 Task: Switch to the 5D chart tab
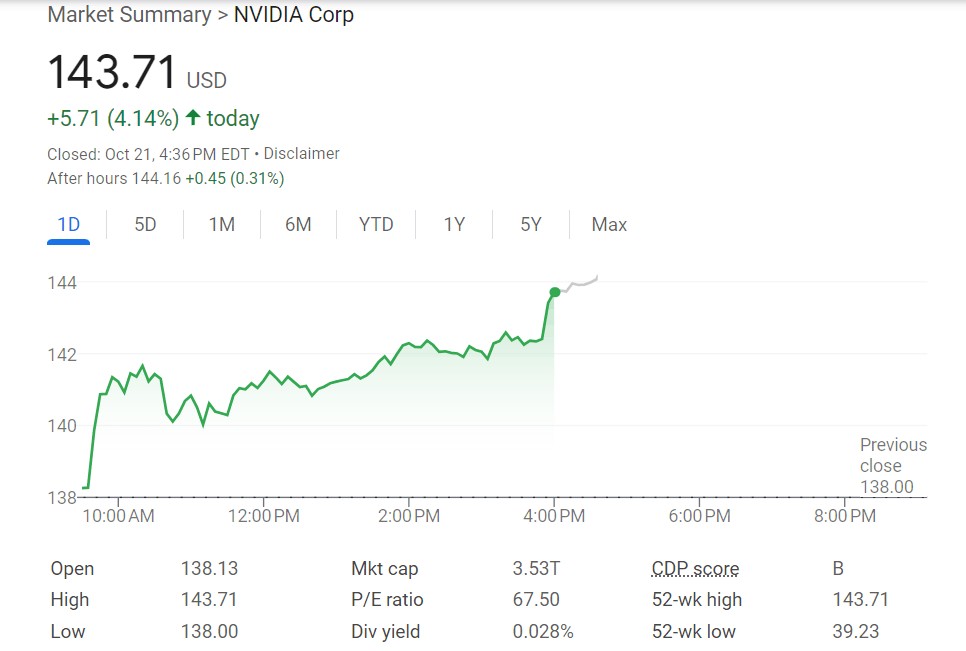coord(145,224)
